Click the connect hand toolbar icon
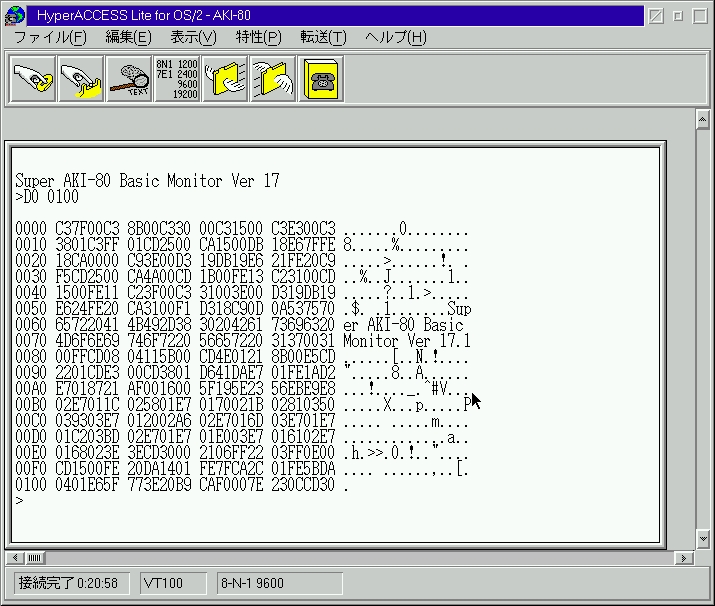Screen dimensions: 715x606 (33, 79)
